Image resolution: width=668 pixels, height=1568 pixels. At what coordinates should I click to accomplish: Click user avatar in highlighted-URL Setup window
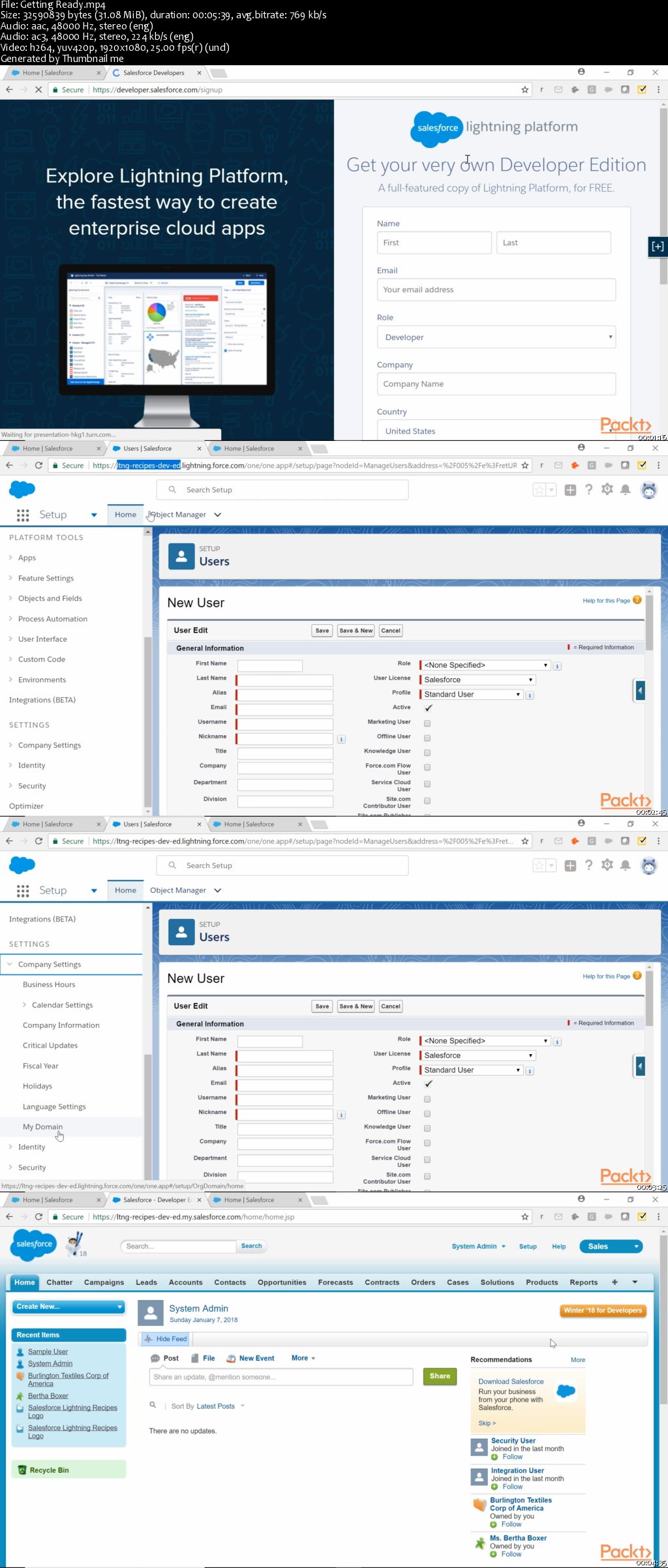(x=649, y=490)
